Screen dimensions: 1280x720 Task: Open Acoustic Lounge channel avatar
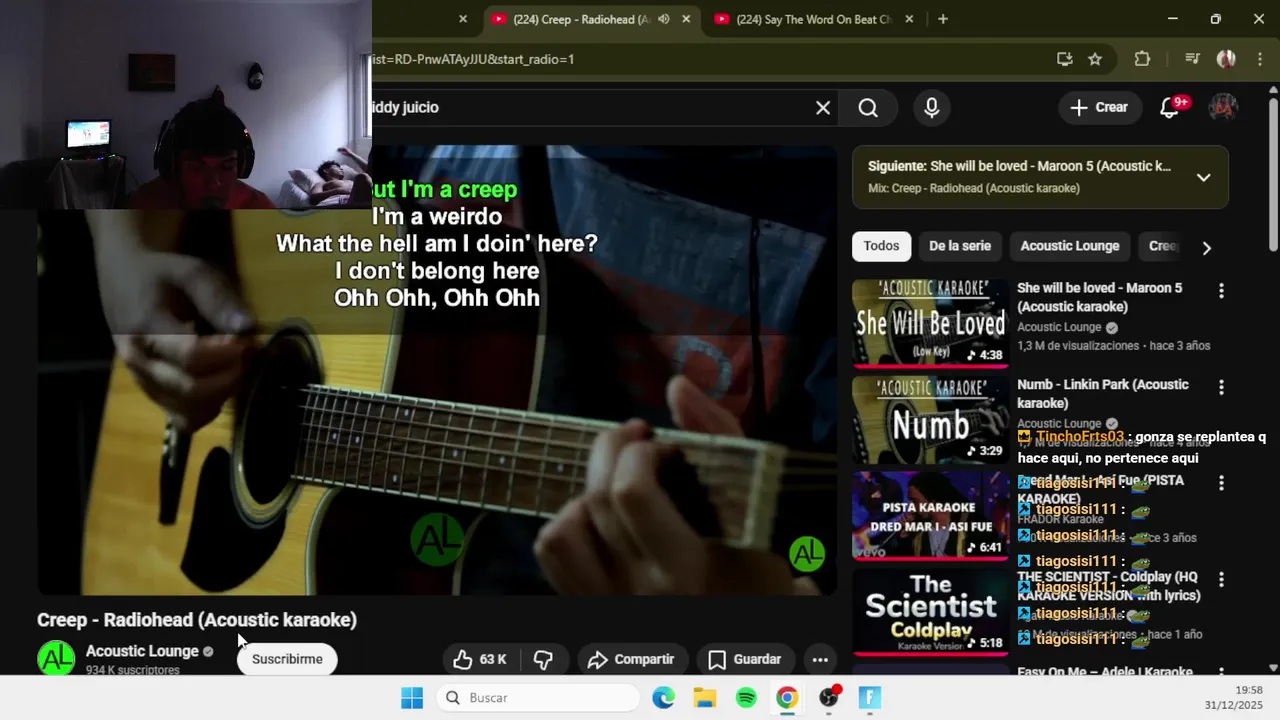pos(56,659)
